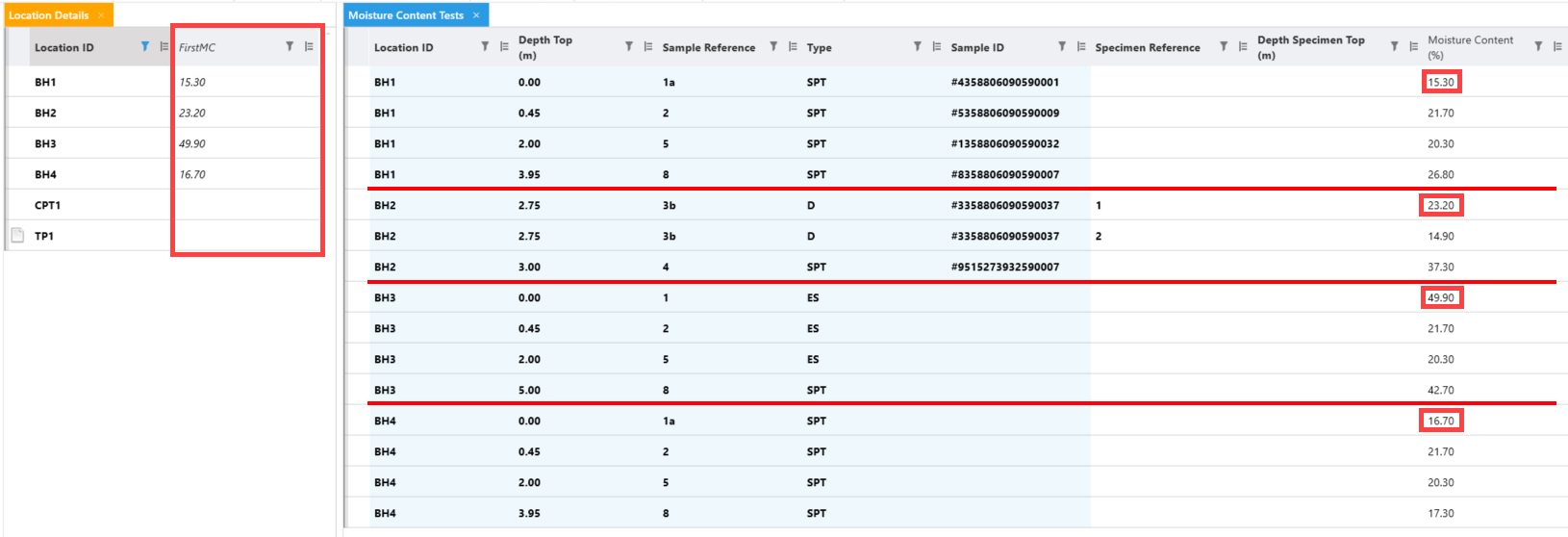This screenshot has height=537, width=1568.
Task: Filter the Depth Top (m) column
Action: click(x=628, y=46)
